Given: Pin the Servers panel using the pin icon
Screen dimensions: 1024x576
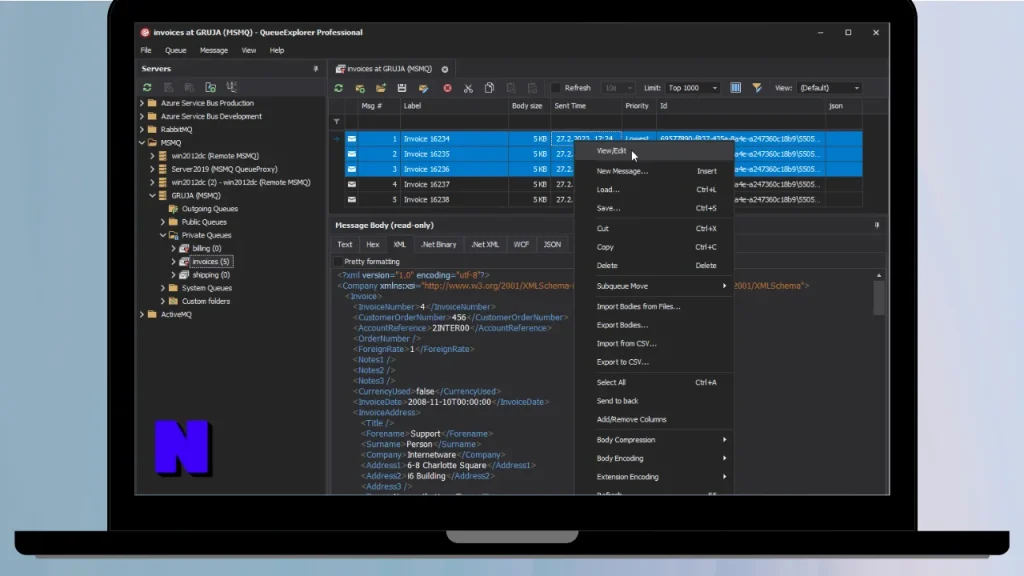Looking at the screenshot, I should 315,69.
